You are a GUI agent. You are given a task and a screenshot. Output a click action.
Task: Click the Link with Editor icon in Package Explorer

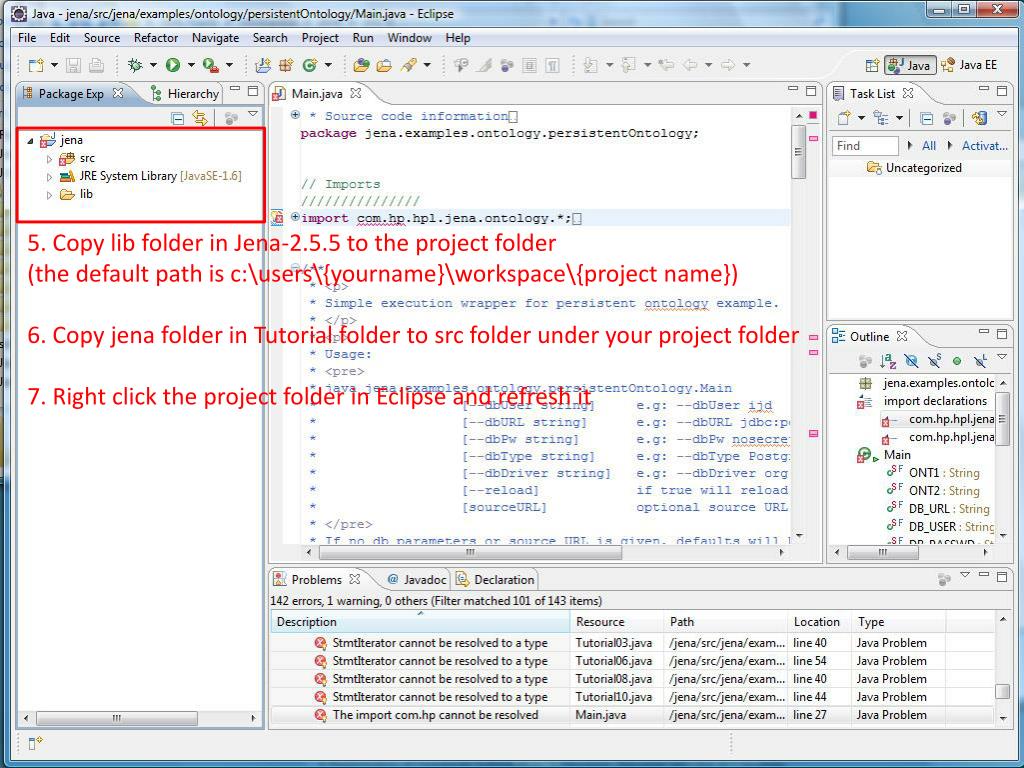[x=199, y=118]
